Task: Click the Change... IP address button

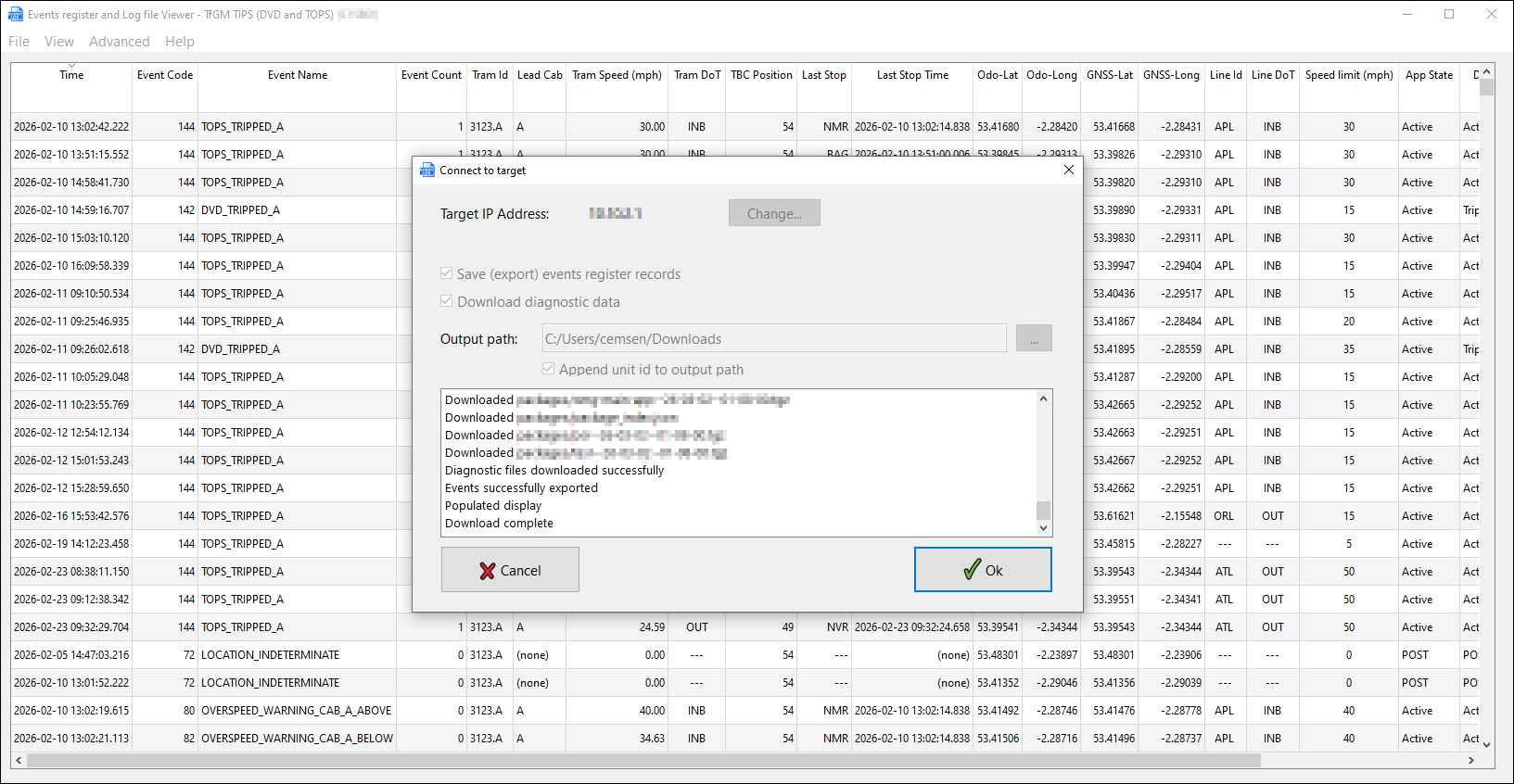Action: pos(774,213)
